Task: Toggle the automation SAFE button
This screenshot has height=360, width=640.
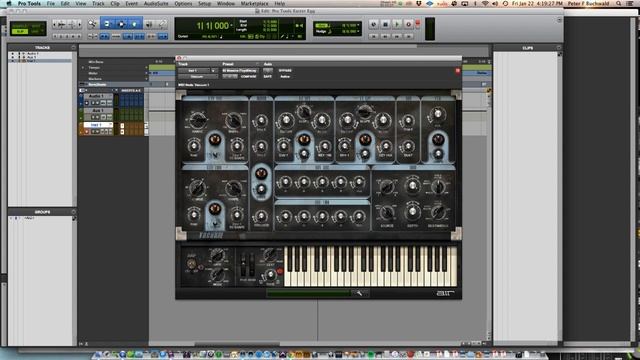Action: 267,76
